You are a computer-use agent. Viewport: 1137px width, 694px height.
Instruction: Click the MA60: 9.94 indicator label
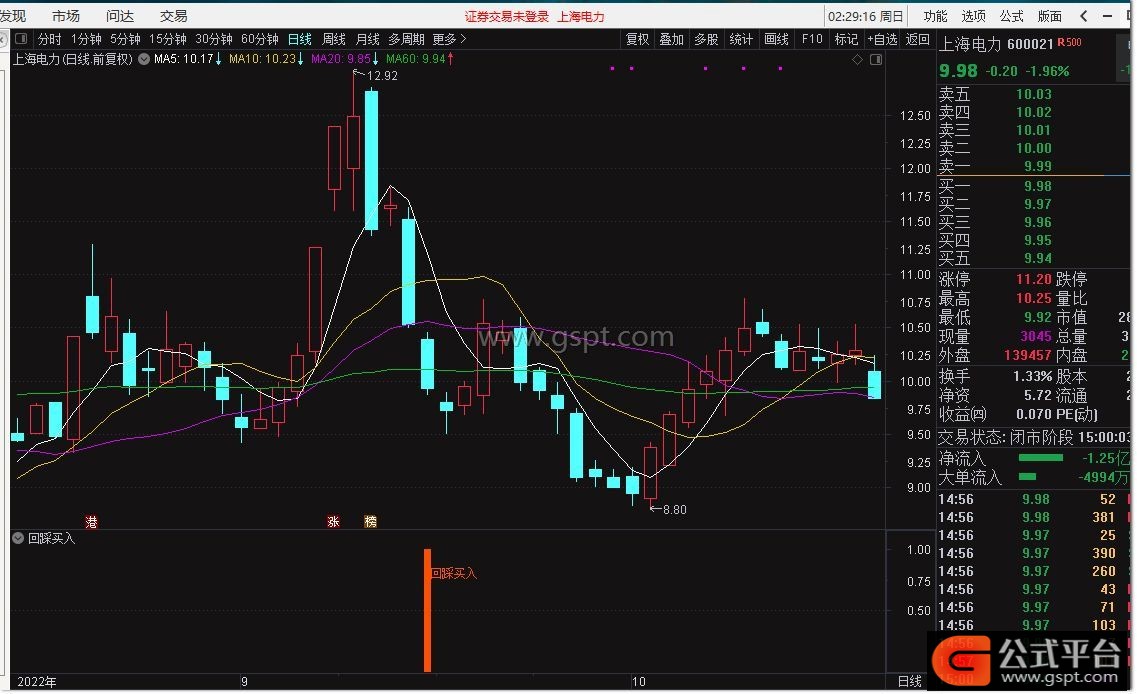pos(420,59)
